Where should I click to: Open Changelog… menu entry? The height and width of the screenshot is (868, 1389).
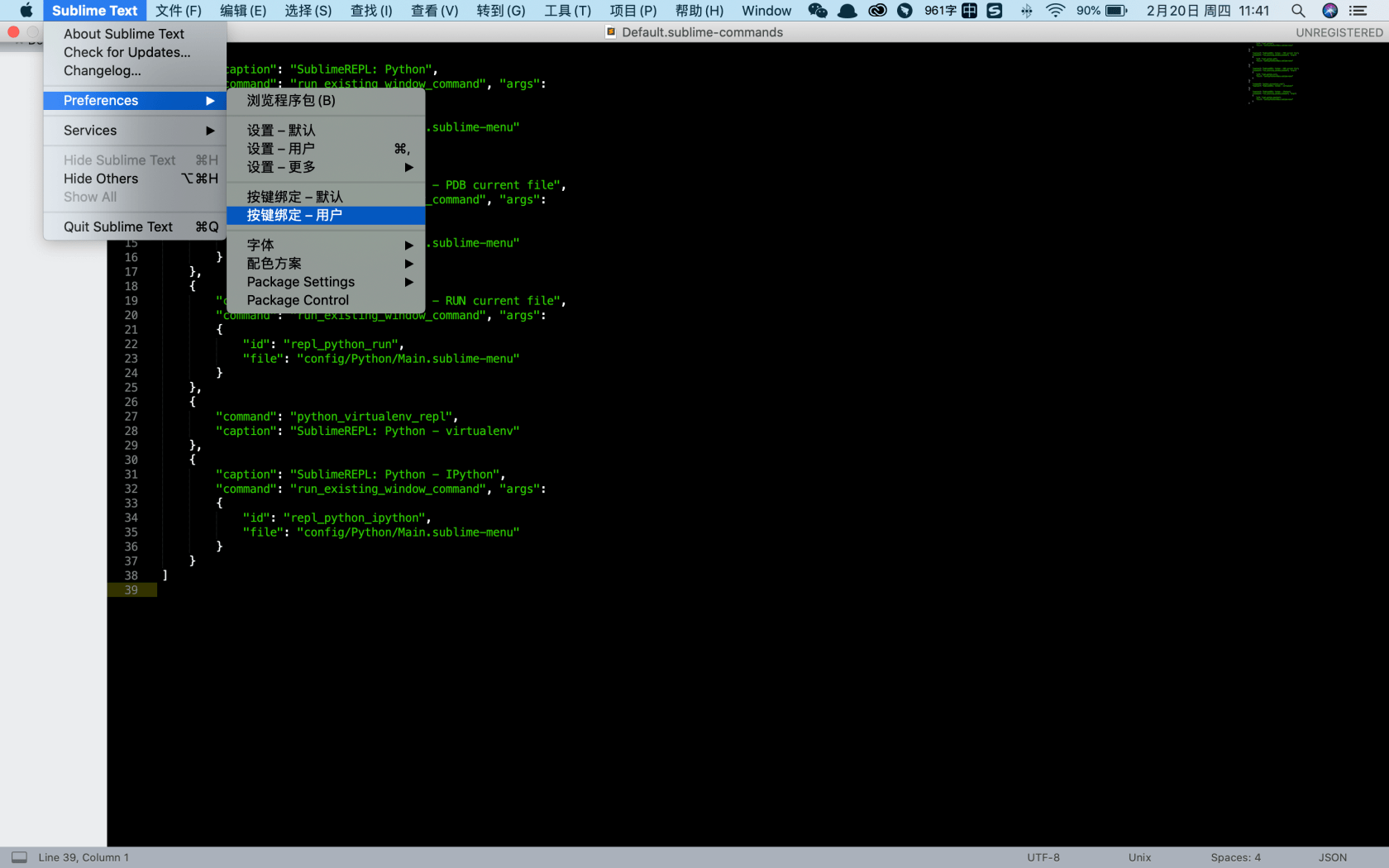coord(135,70)
